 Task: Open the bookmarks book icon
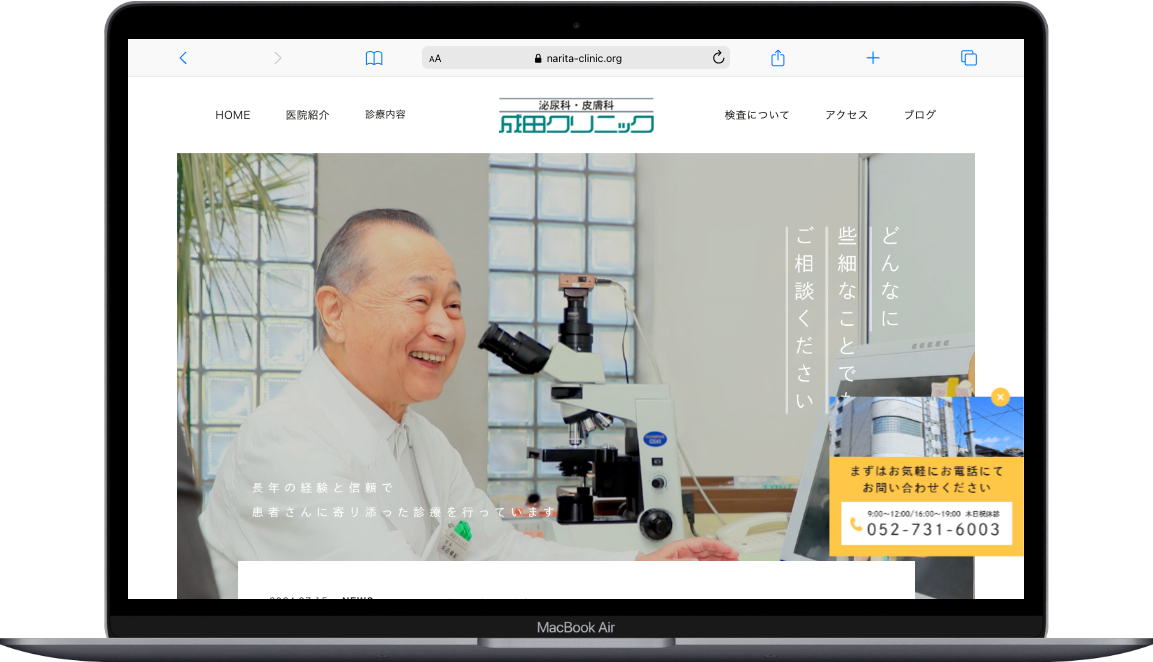coord(374,58)
